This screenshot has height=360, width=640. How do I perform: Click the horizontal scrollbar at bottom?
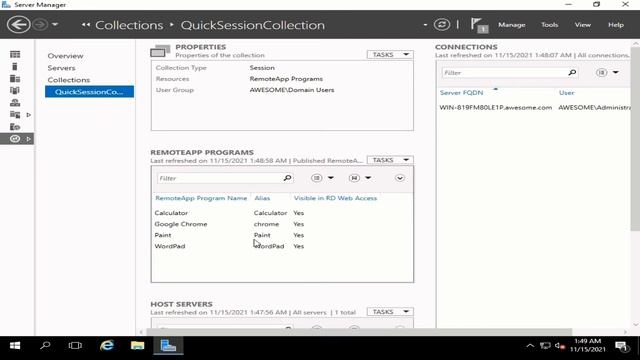pos(359,331)
